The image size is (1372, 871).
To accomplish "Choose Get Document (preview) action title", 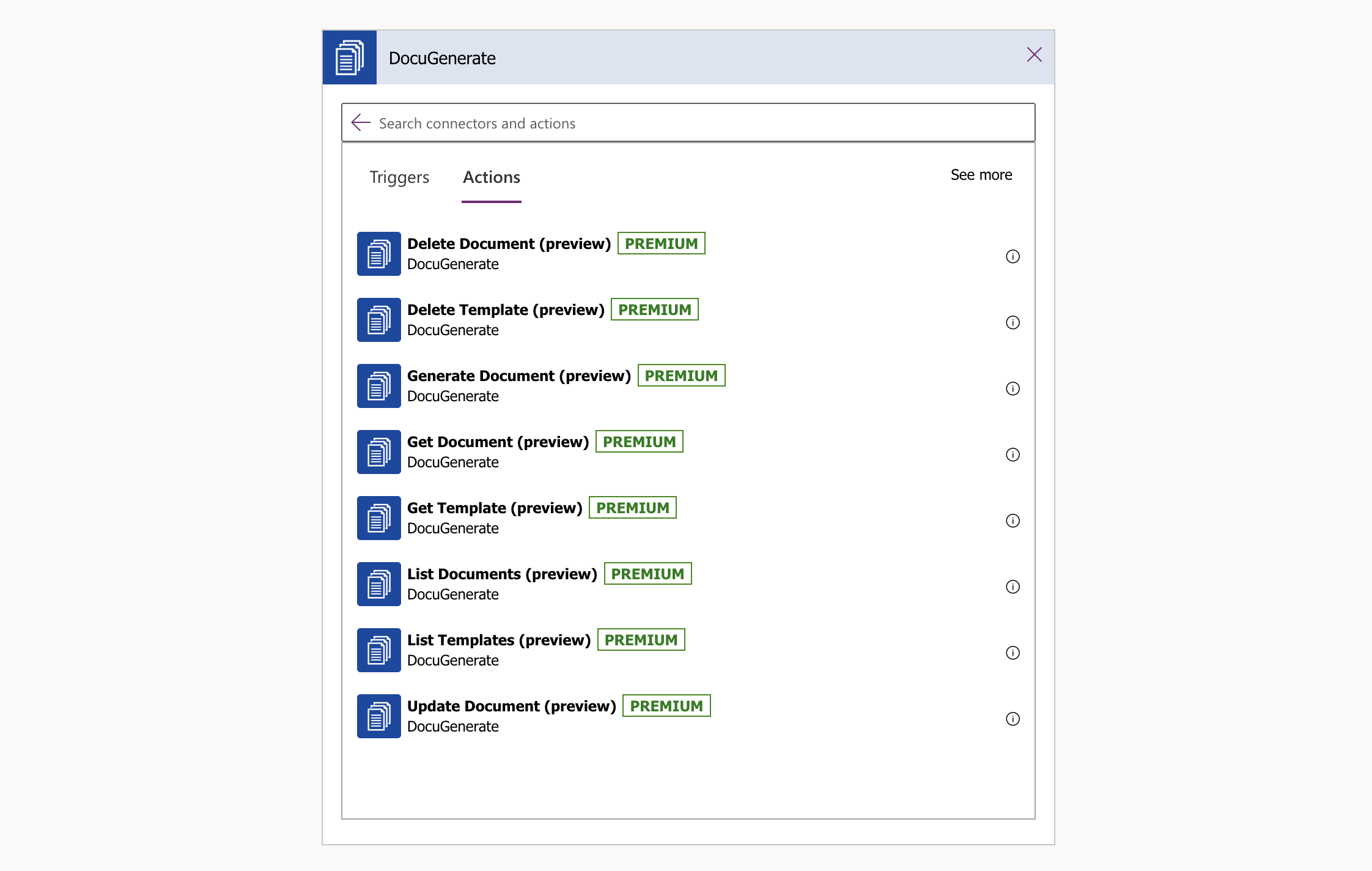I will coord(498,442).
